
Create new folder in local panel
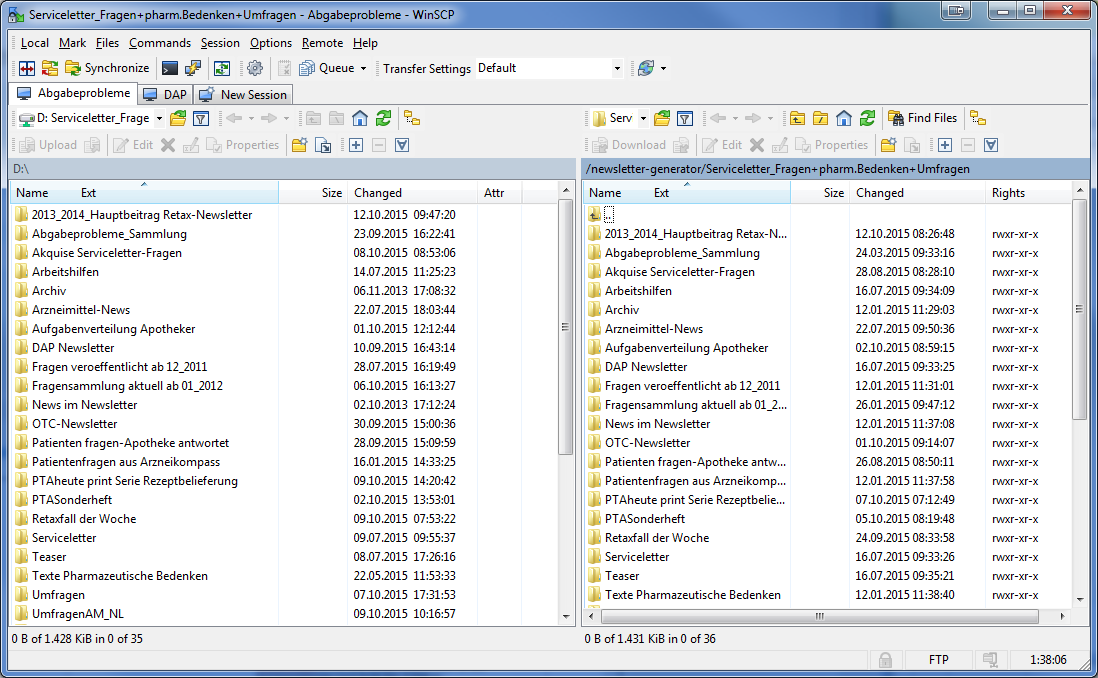click(299, 145)
